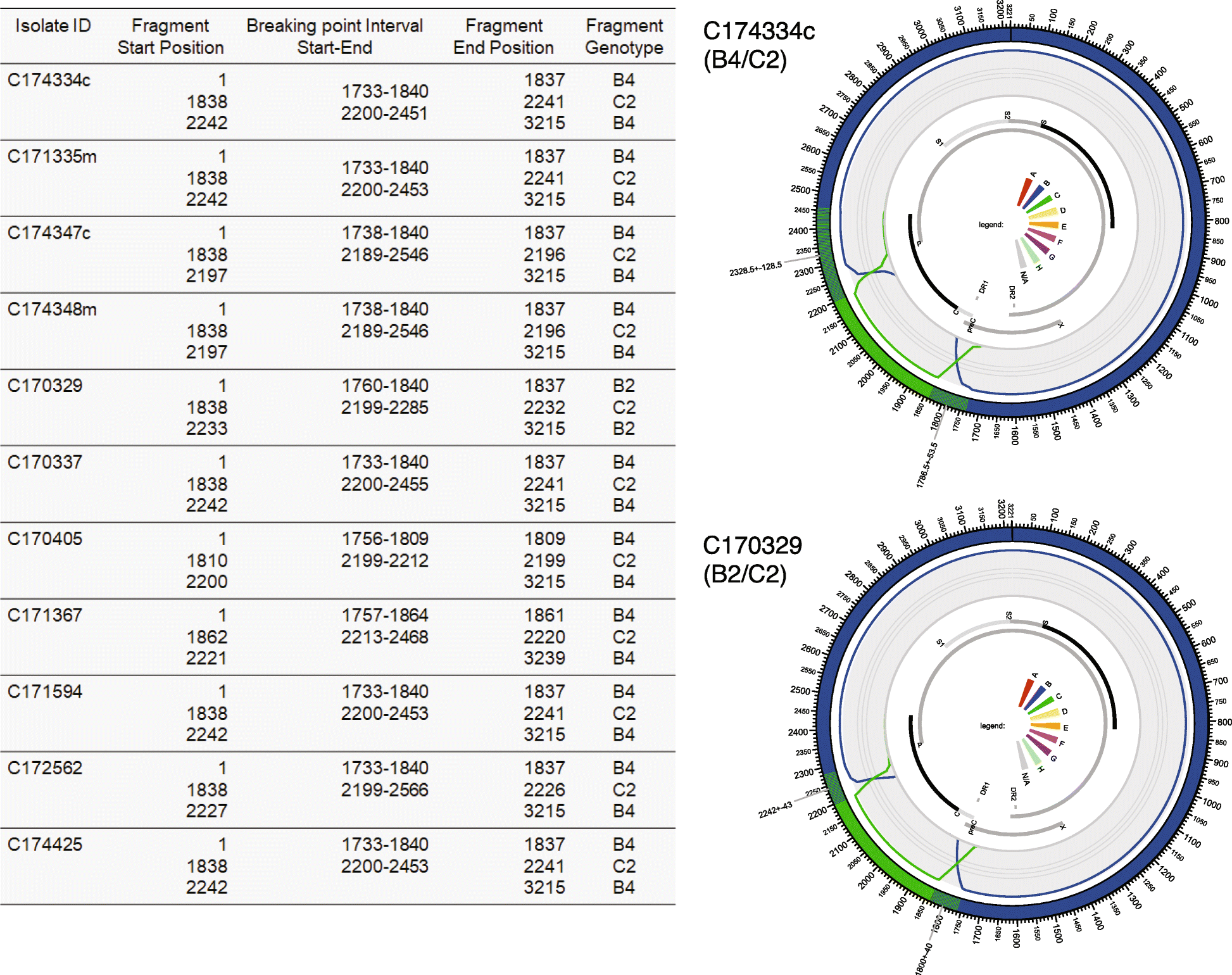Click the 'C174334c (B4/C2)' diagram title
The height and width of the screenshot is (975, 1232).
click(758, 46)
